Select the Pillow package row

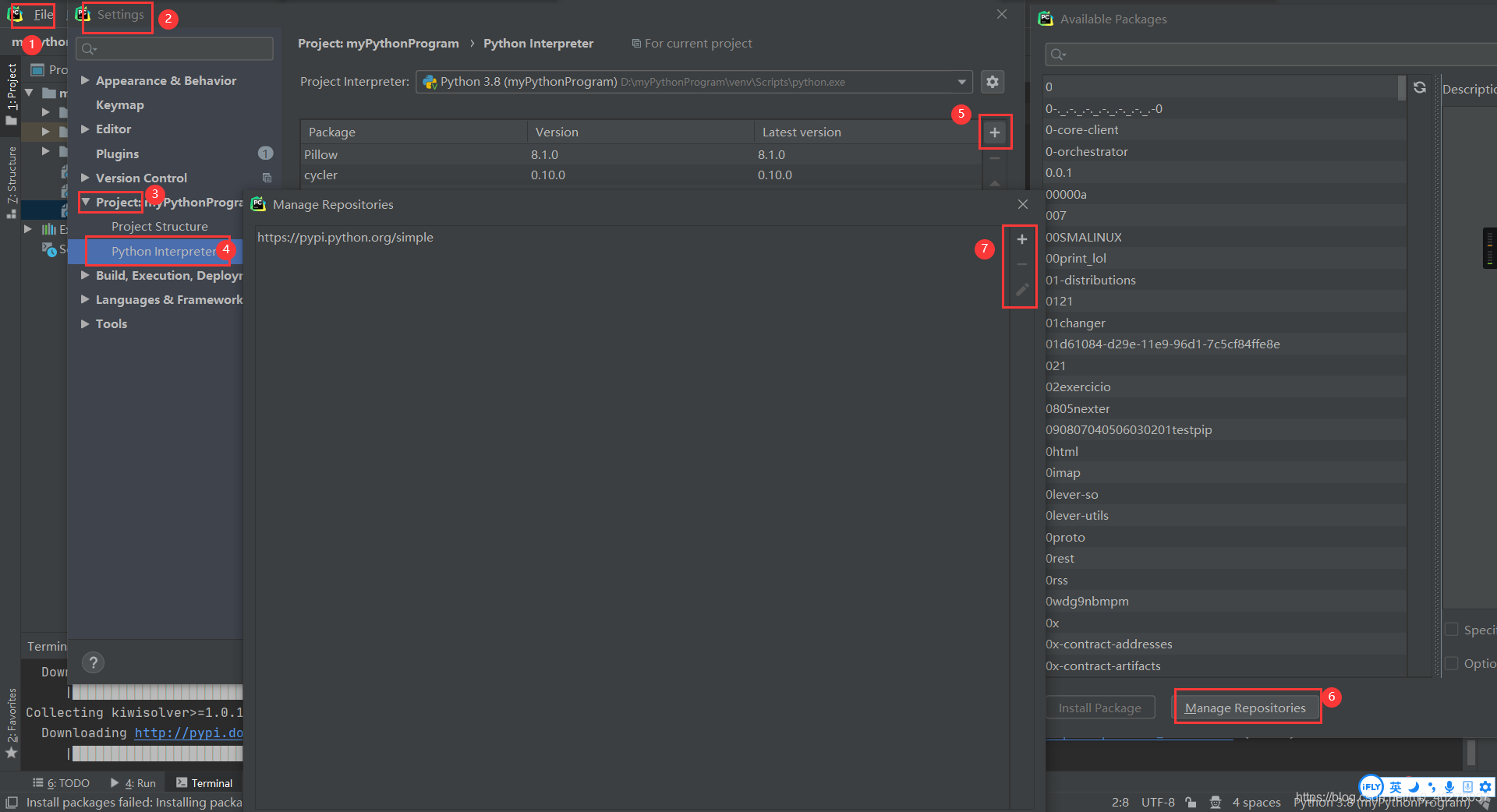641,154
